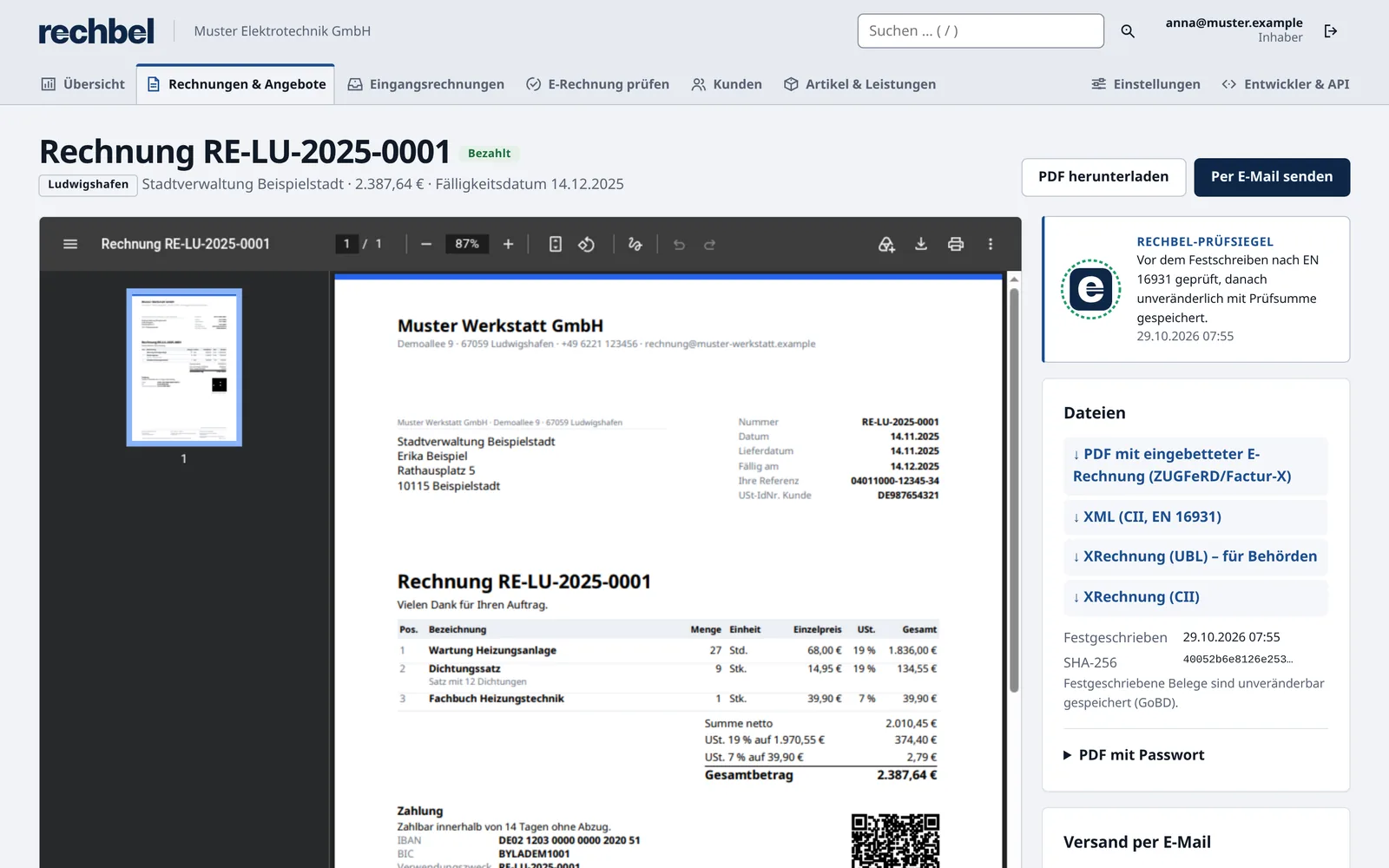Print the PDF invoice
1389x868 pixels.
click(x=956, y=244)
